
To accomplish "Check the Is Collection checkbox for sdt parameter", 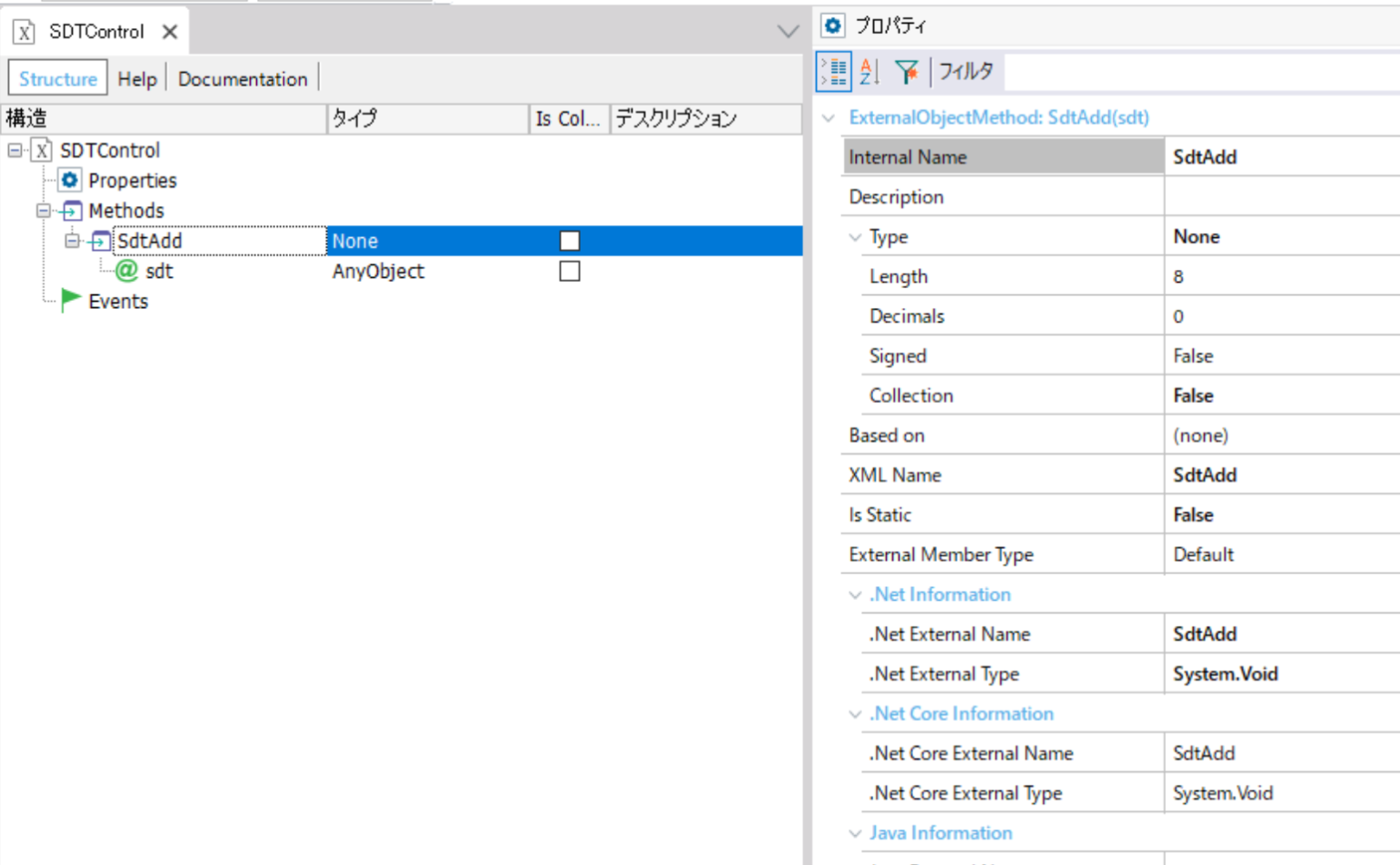I will point(569,271).
